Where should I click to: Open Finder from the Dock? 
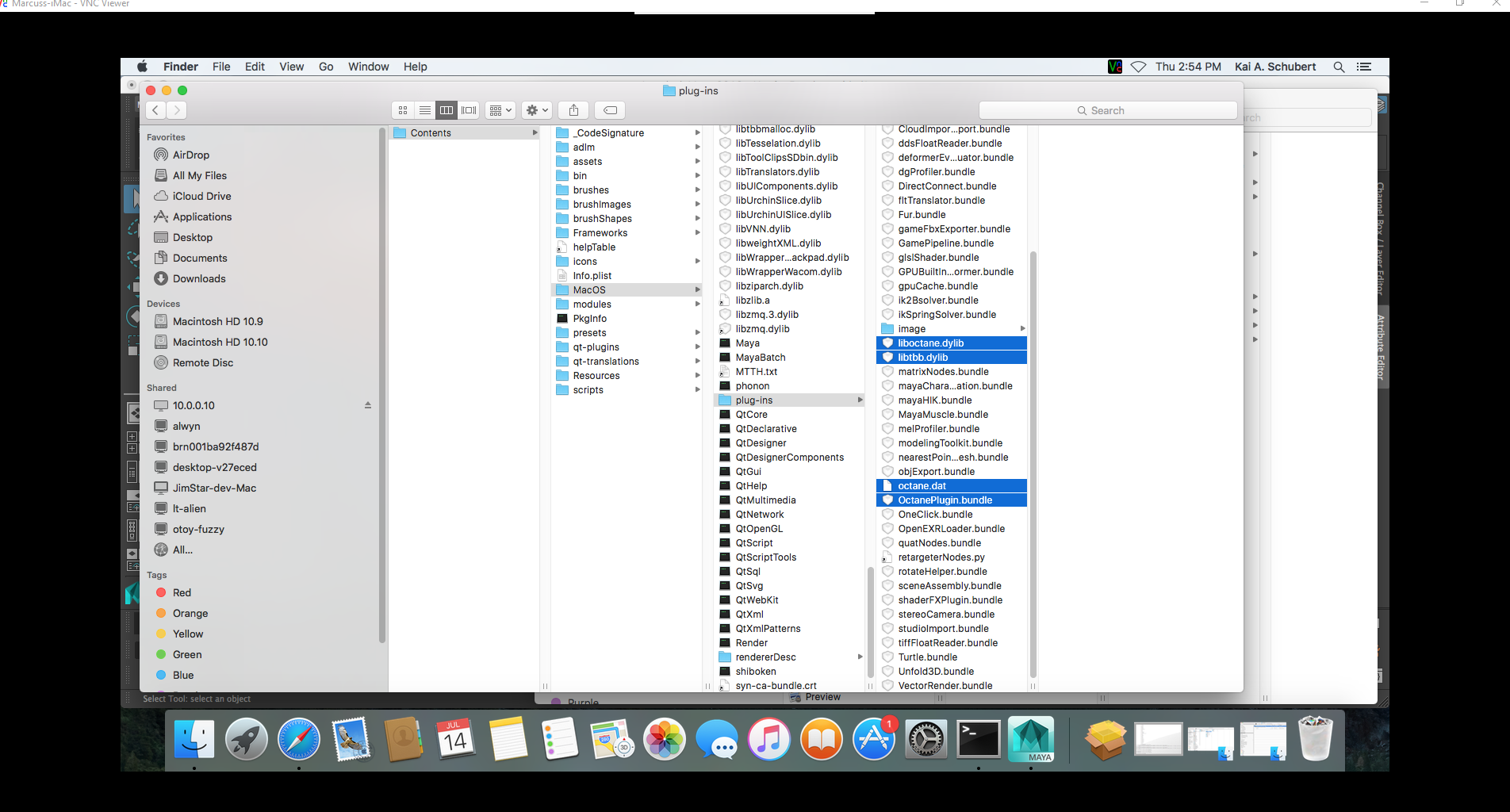click(x=194, y=740)
